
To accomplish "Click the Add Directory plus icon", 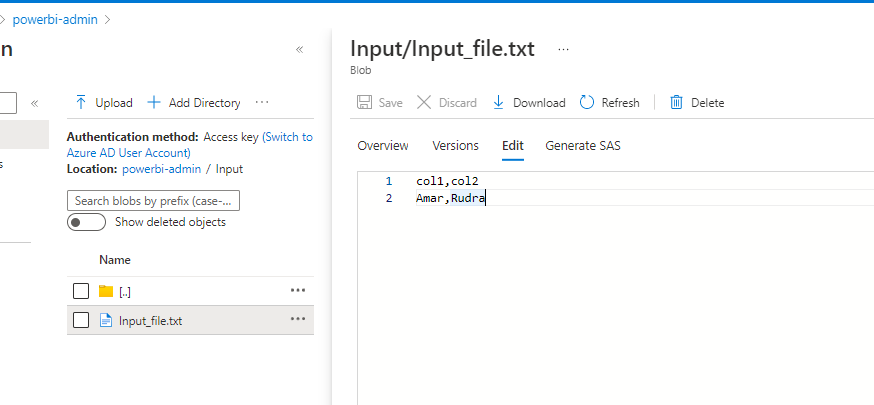I will [154, 103].
